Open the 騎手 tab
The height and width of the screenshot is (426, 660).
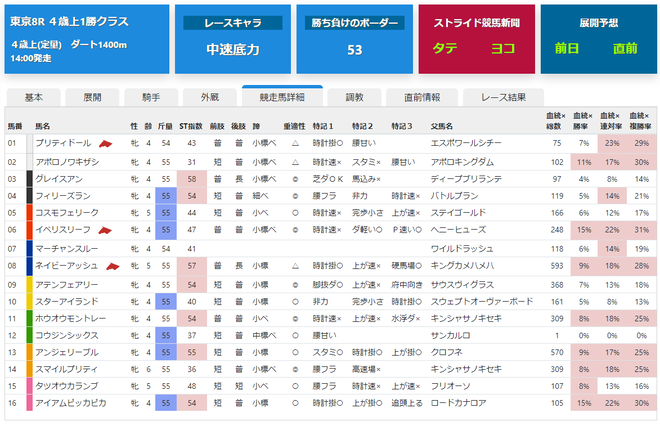151,97
